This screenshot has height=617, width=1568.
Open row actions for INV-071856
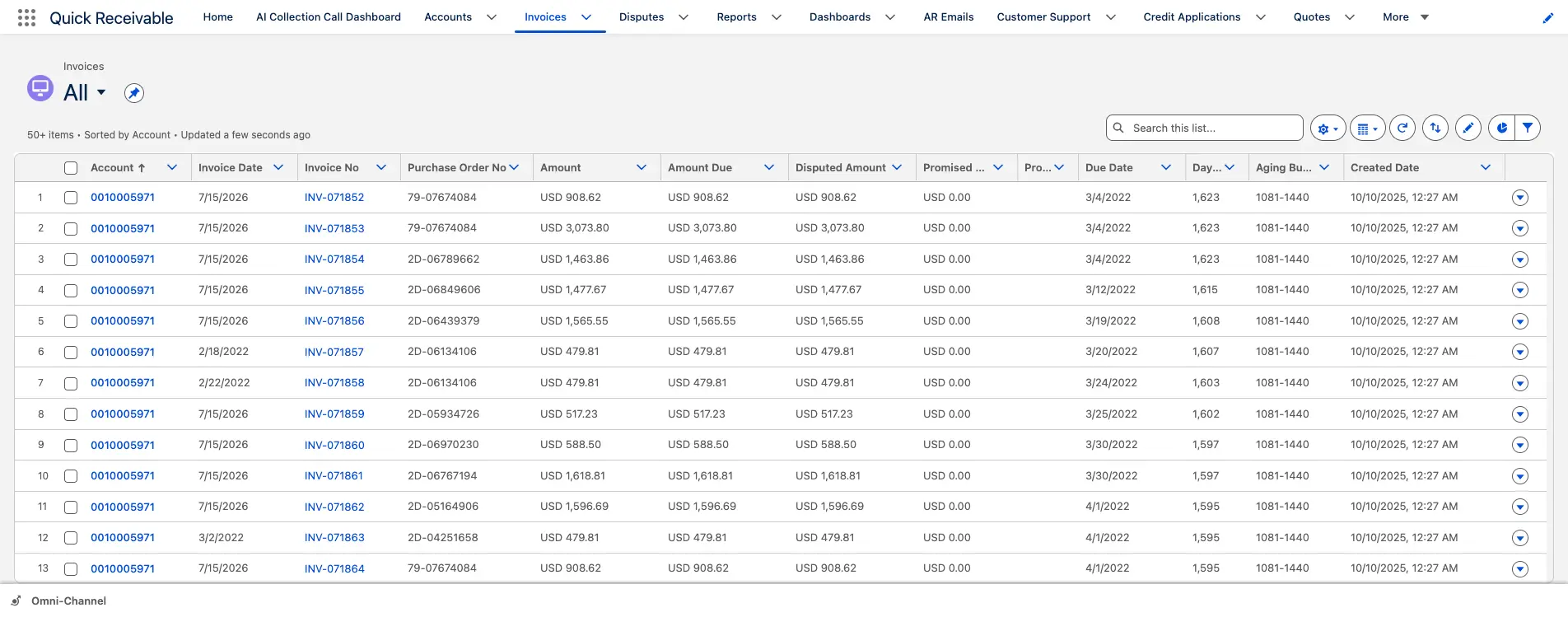pos(1520,321)
